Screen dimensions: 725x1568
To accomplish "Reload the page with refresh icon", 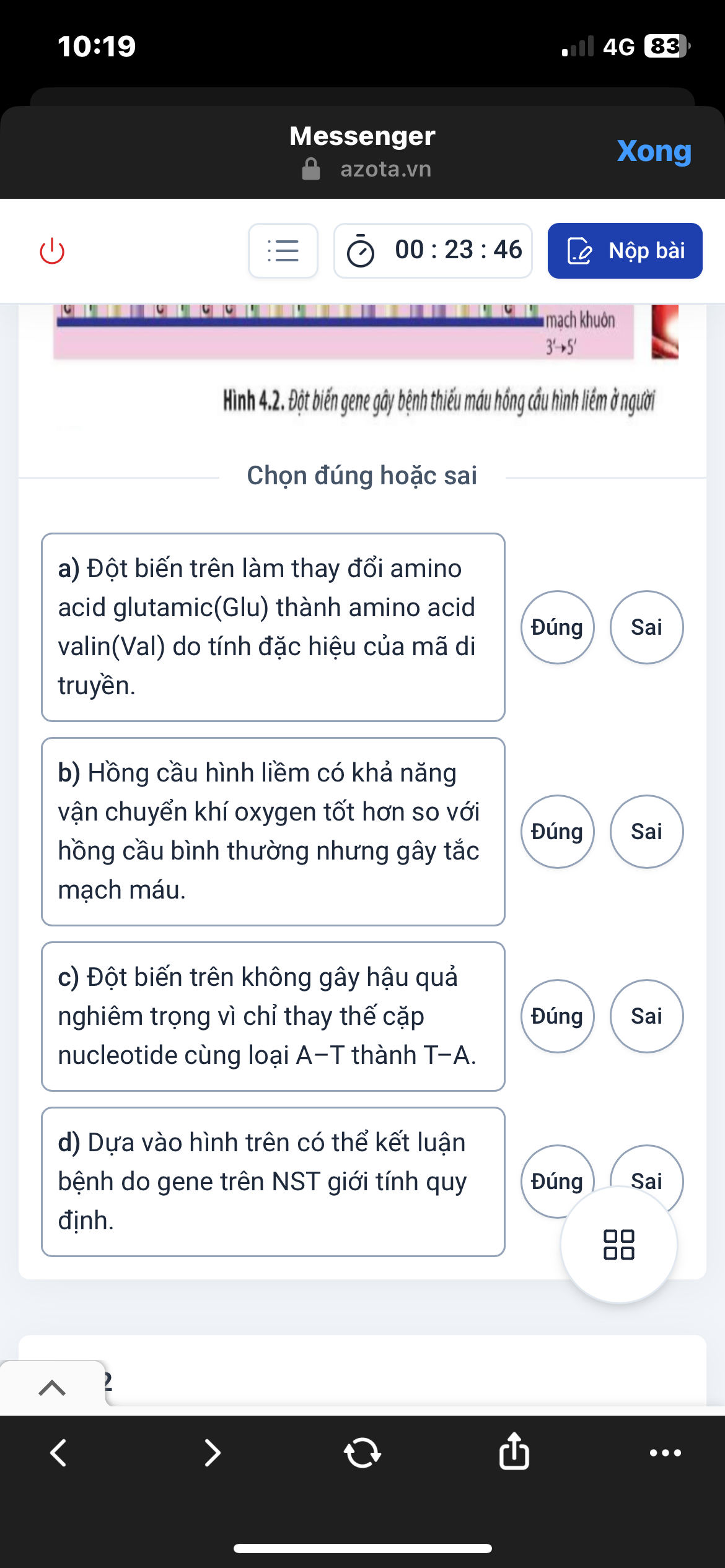I will point(362,1453).
